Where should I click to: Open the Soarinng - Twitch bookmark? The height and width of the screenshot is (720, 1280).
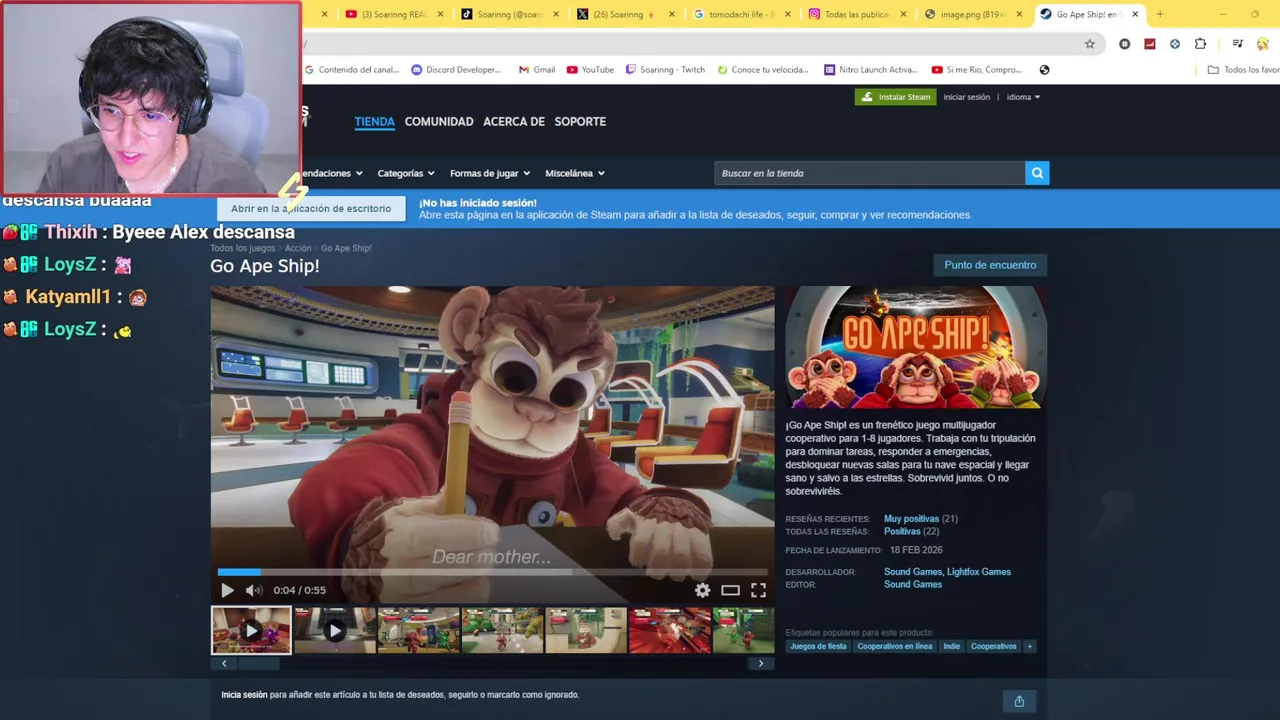[x=665, y=70]
